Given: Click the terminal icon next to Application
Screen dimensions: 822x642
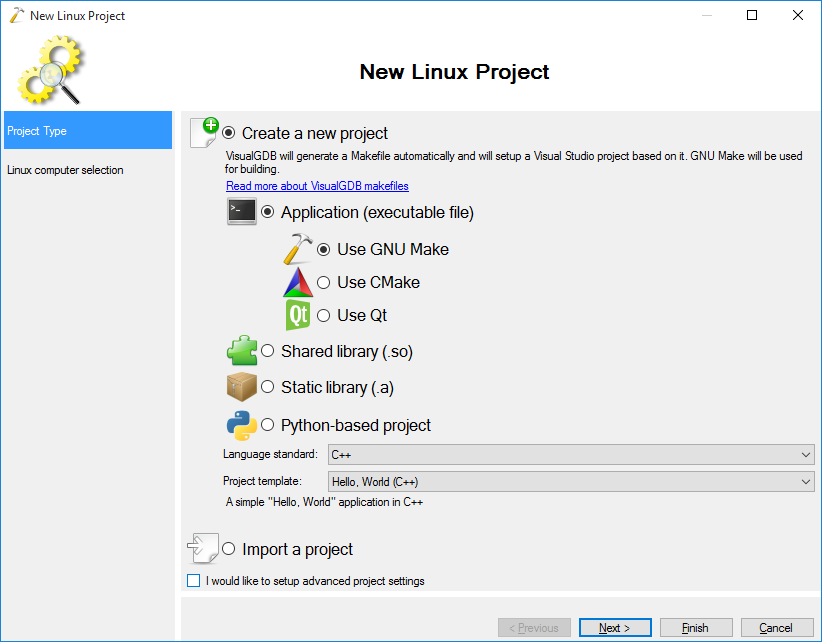Looking at the screenshot, I should pyautogui.click(x=242, y=211).
